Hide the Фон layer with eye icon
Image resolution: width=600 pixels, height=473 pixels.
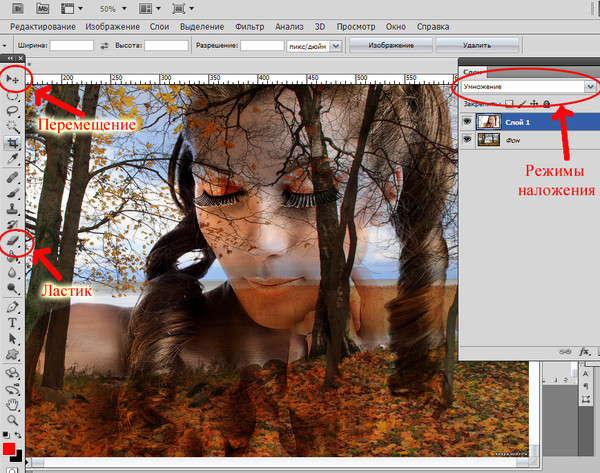pyautogui.click(x=467, y=139)
